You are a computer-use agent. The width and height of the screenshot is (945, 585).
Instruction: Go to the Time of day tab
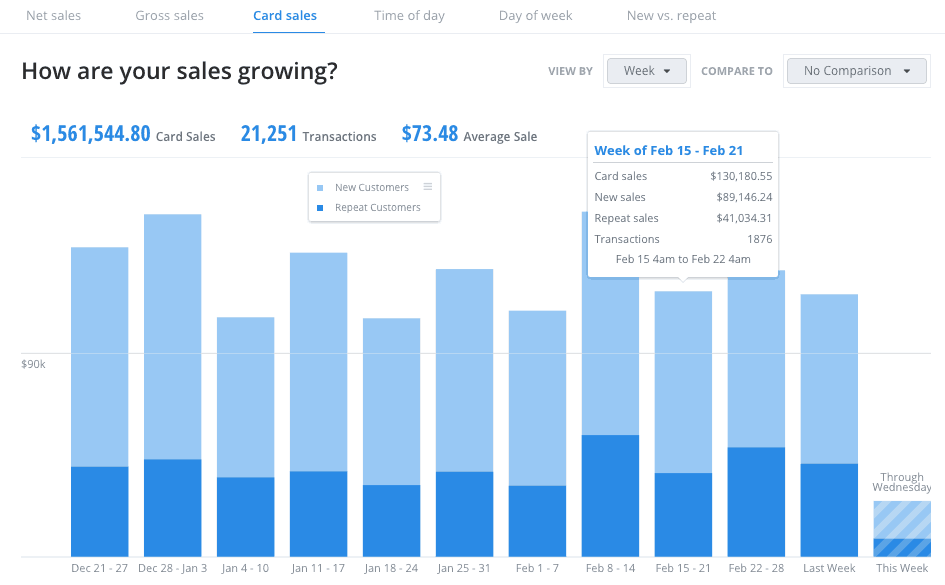[409, 16]
